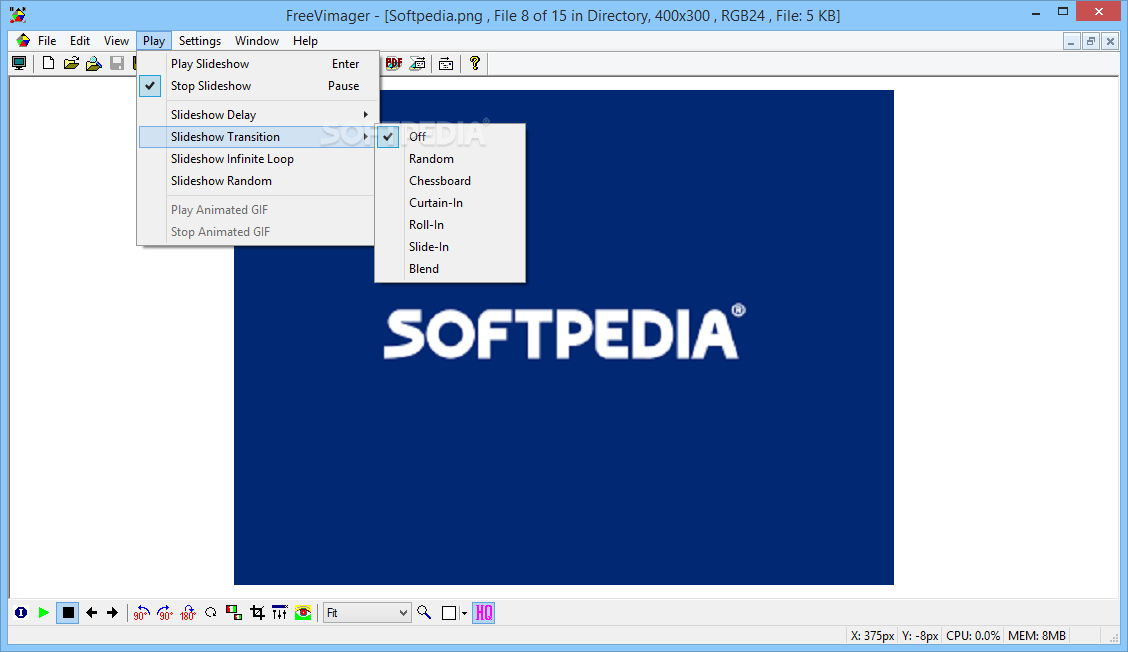Viewport: 1128px width, 652px height.
Task: Go to previous image with left arrow
Action: point(91,612)
